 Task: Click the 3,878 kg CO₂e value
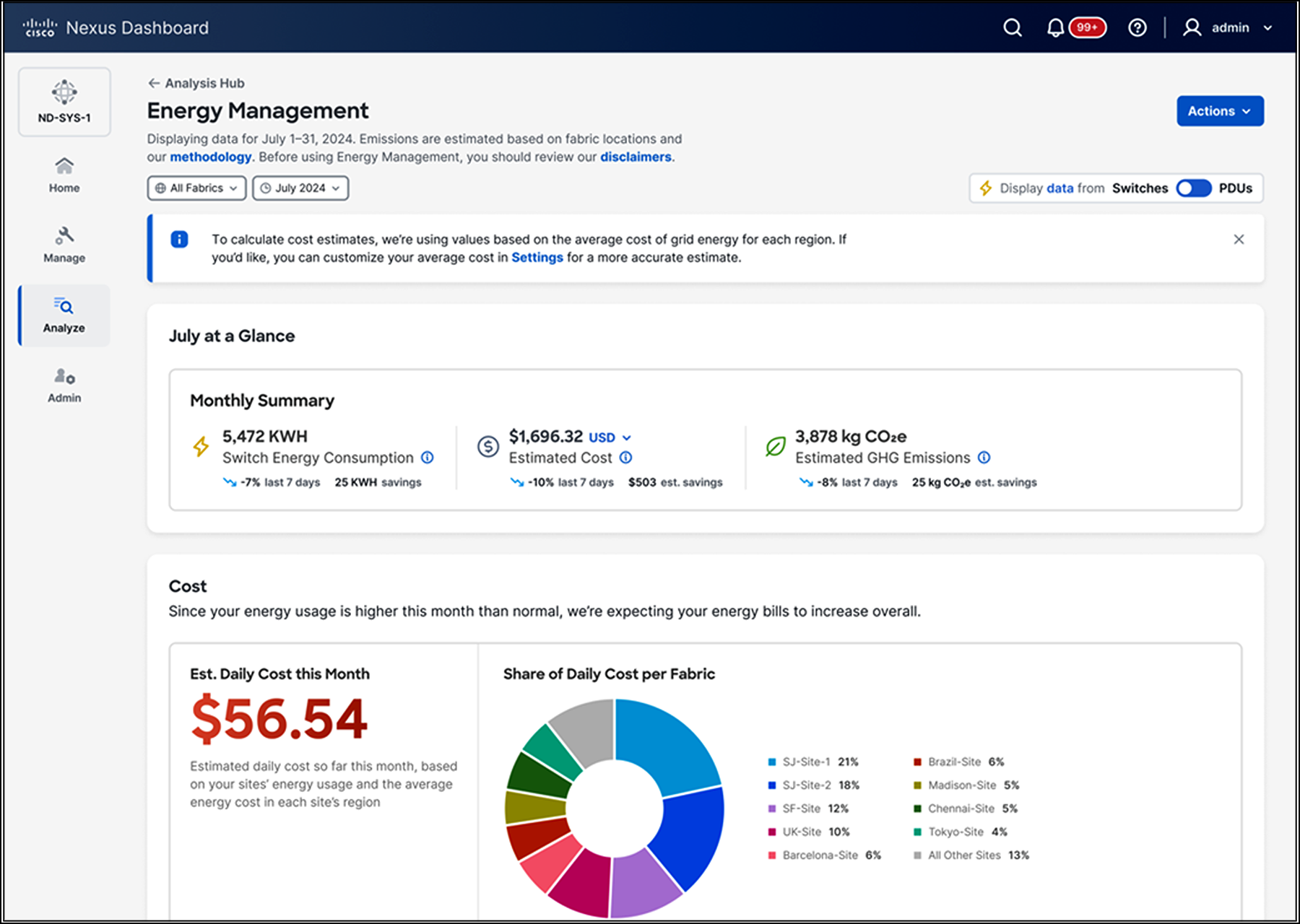851,437
